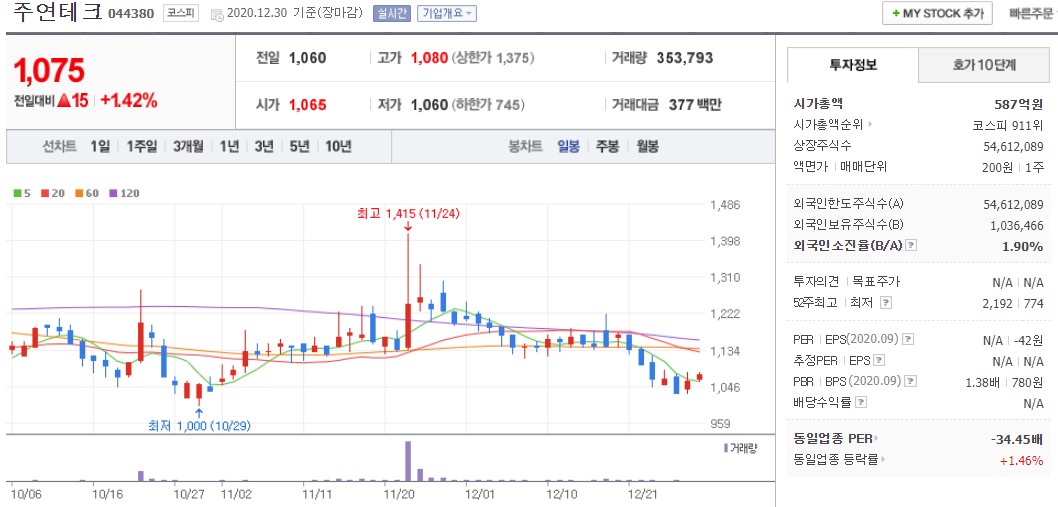
Task: Click the 빠른주문 quick order link
Action: coord(1030,14)
